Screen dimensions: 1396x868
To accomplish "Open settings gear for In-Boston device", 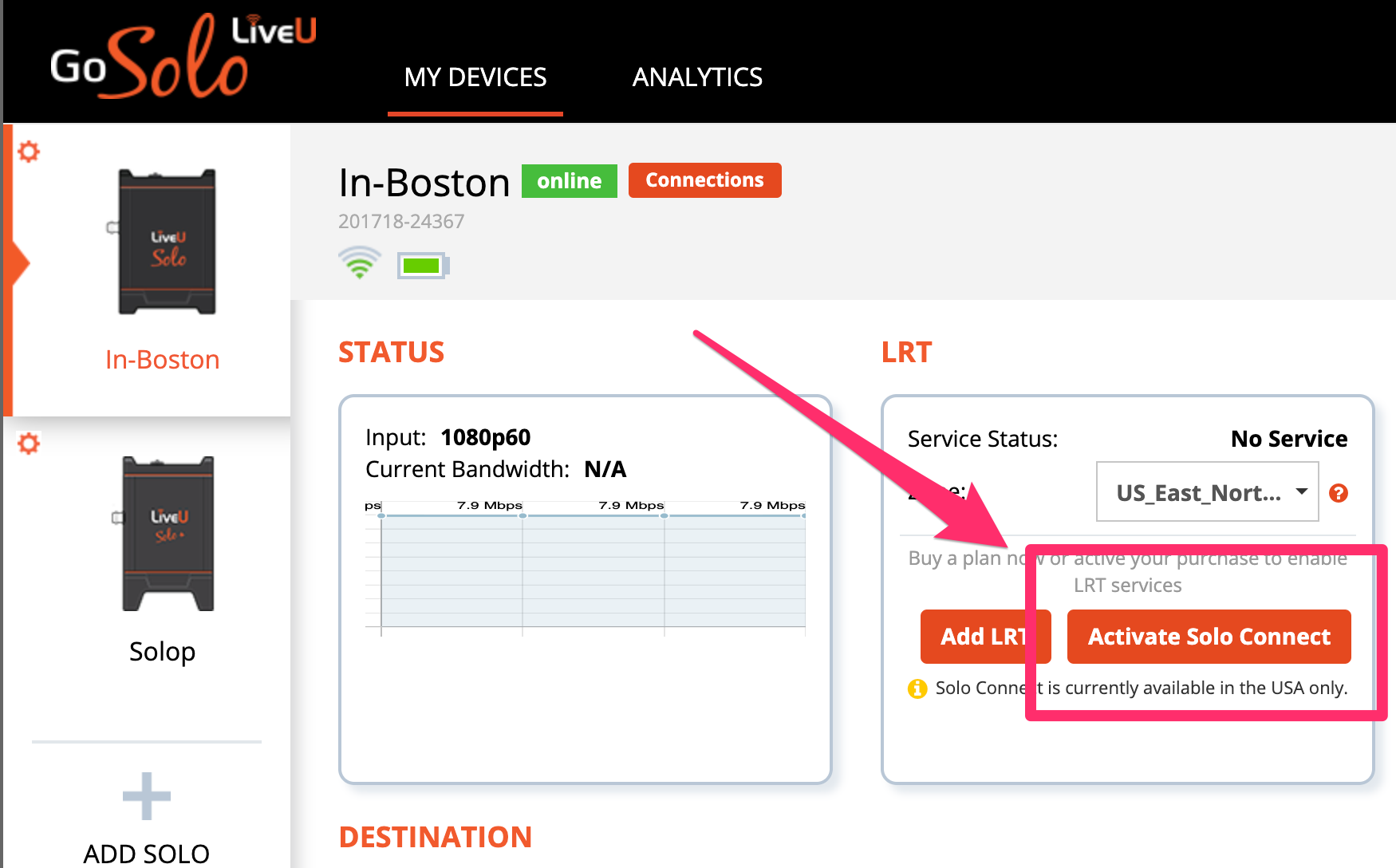I will point(29,152).
